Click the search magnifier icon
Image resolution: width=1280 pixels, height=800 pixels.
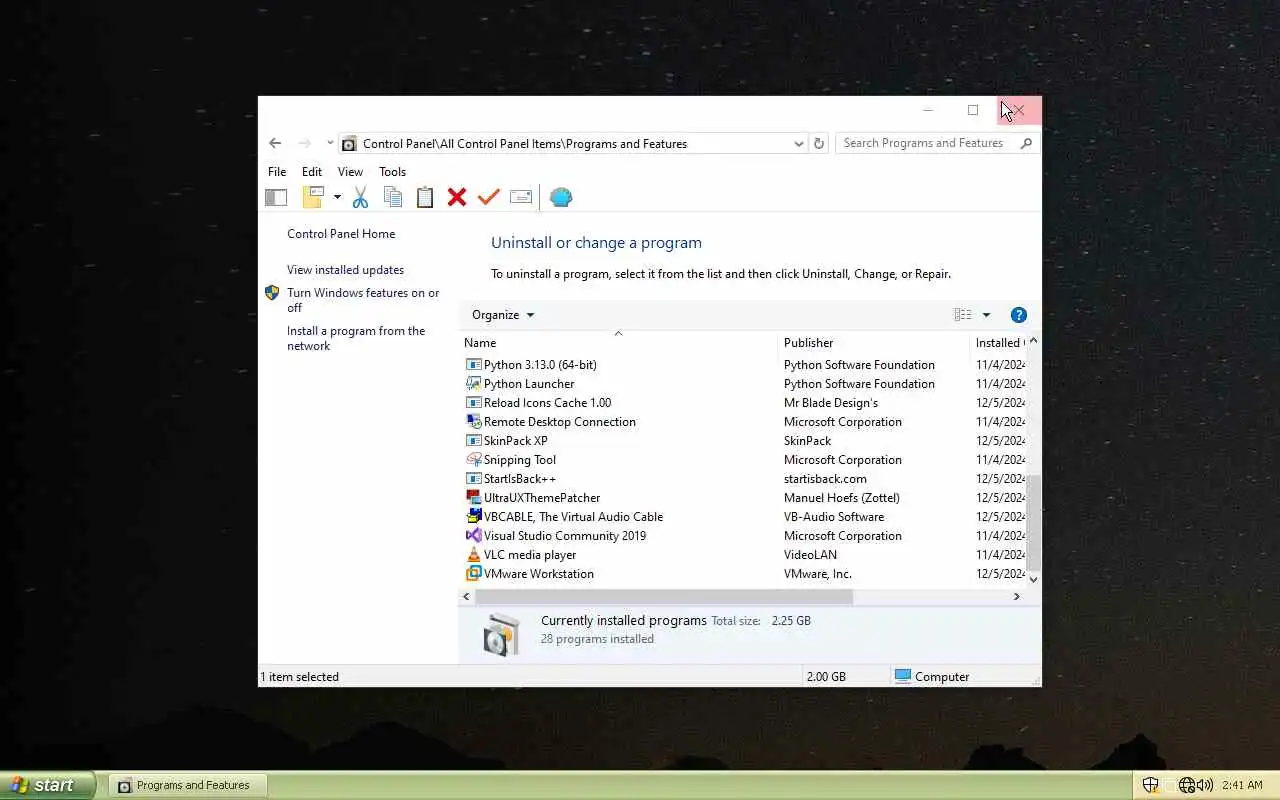(x=1026, y=143)
